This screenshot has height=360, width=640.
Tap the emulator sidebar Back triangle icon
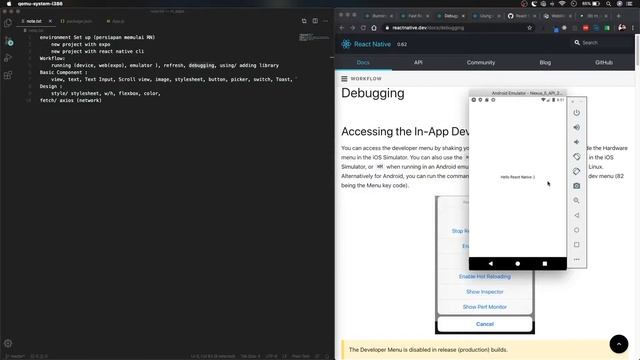point(576,215)
